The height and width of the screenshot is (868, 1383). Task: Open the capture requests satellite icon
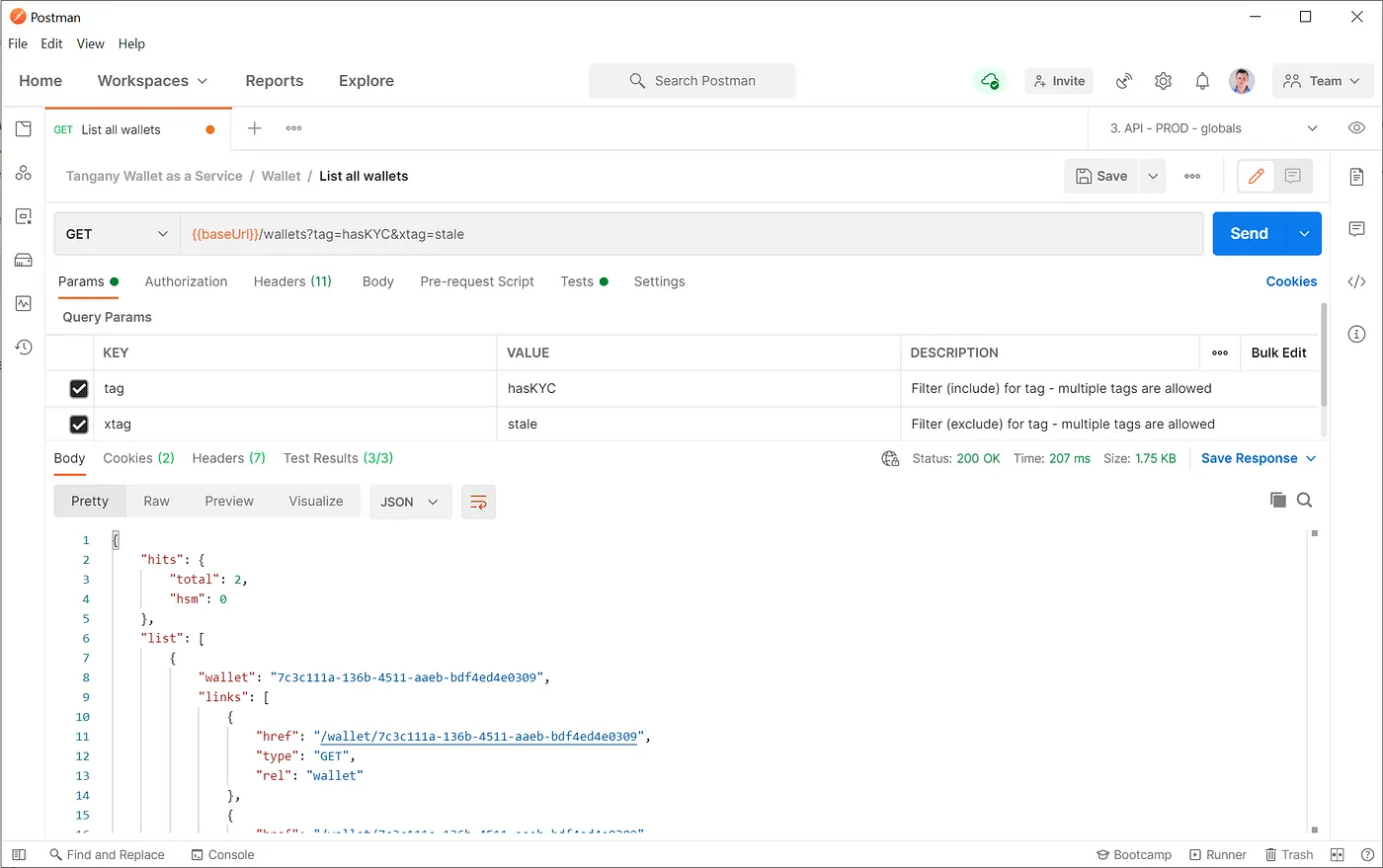pos(1124,81)
